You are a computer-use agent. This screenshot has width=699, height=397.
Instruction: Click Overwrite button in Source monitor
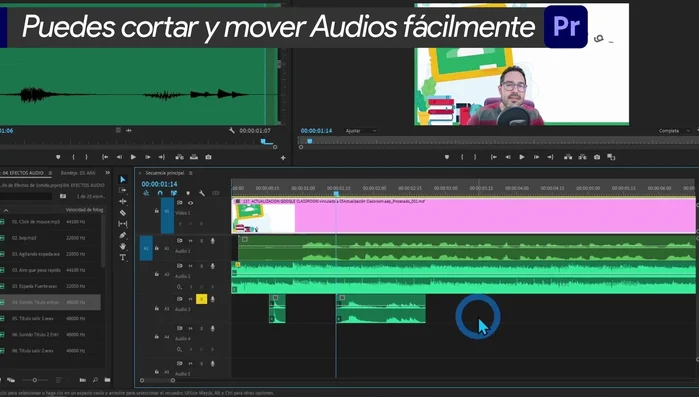[x=194, y=157]
